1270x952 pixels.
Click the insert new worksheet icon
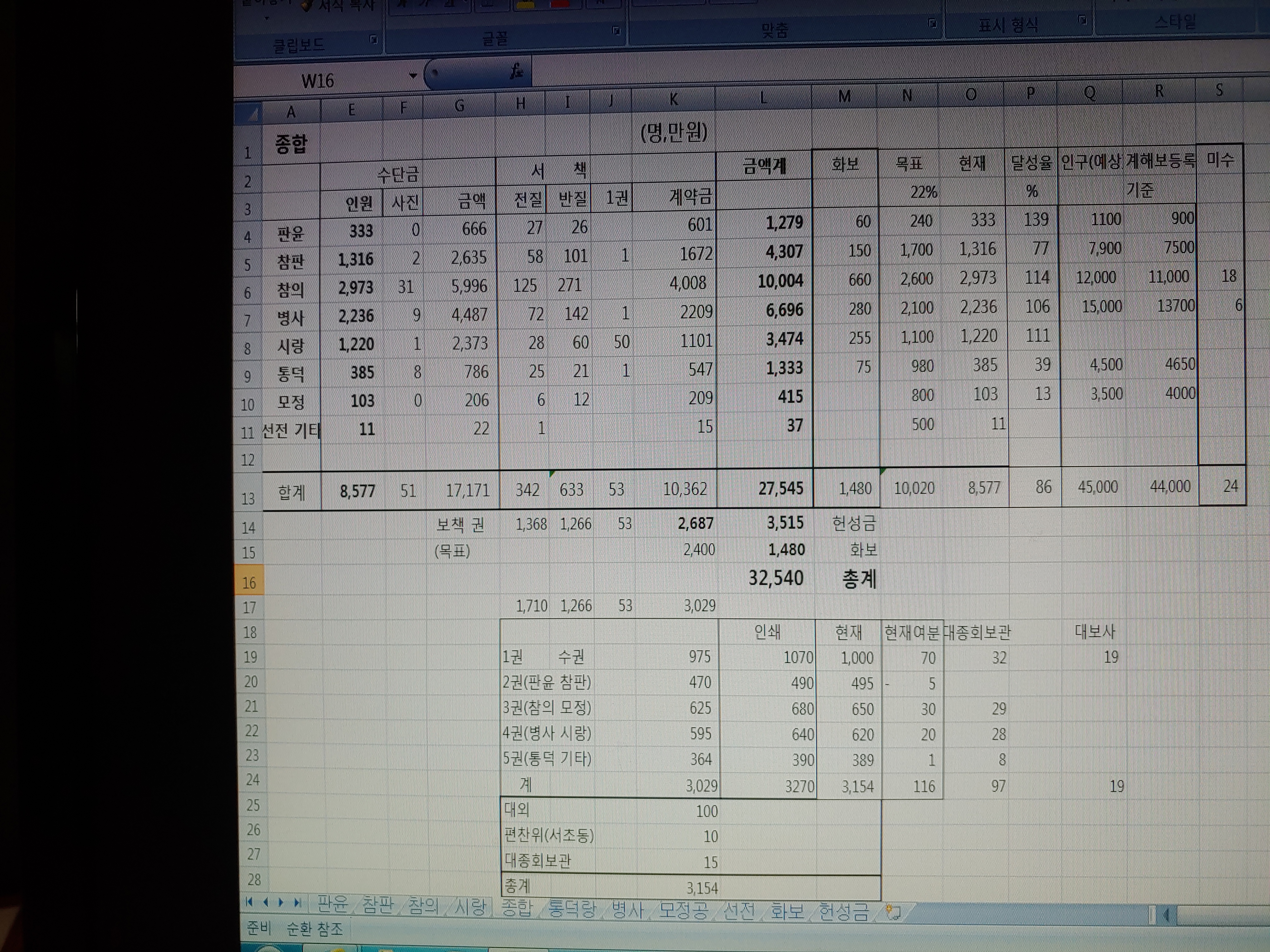pos(893,912)
